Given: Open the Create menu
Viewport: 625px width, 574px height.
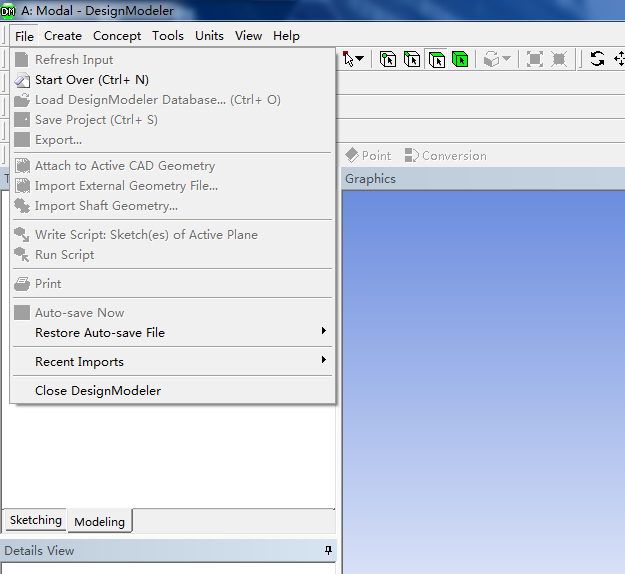Looking at the screenshot, I should (63, 36).
